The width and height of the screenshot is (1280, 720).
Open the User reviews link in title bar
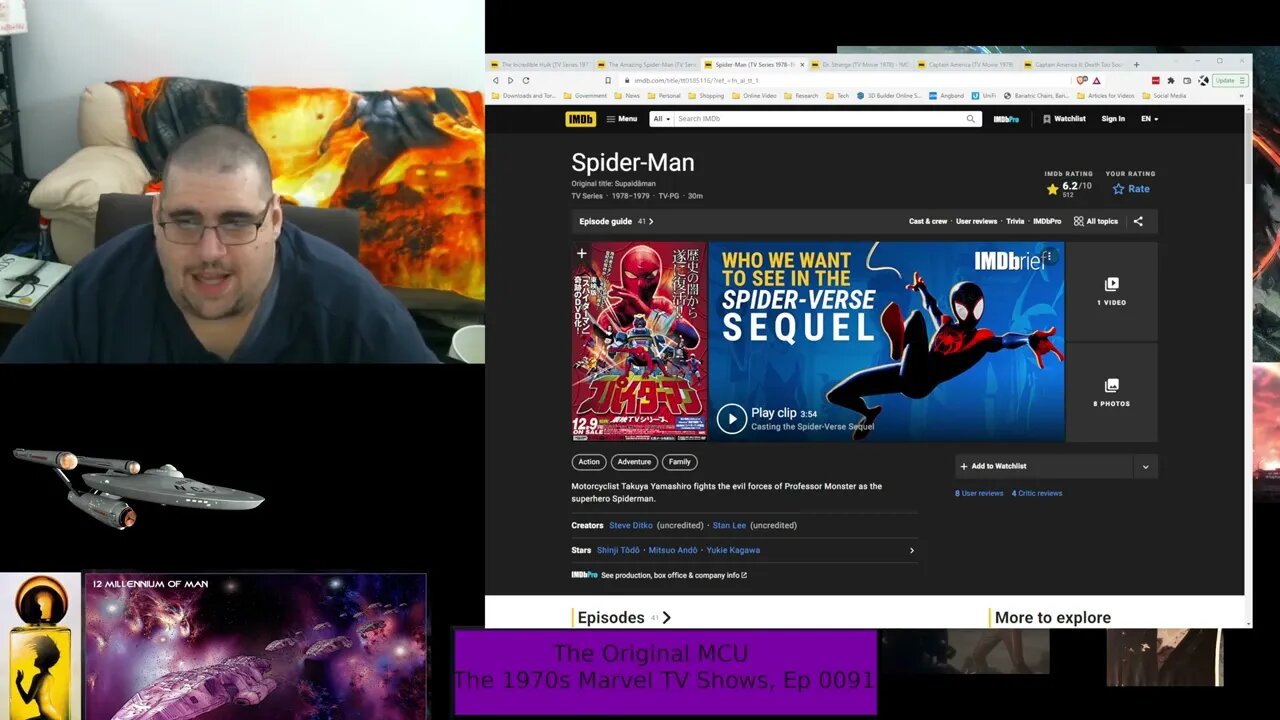pyautogui.click(x=976, y=221)
